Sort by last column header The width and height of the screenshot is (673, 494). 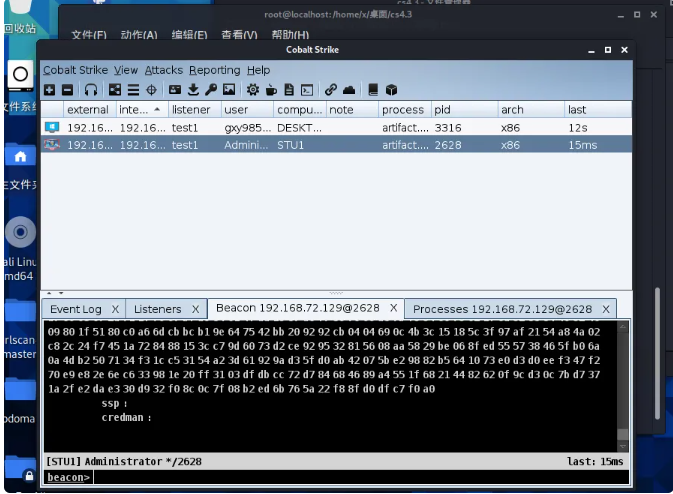tap(598, 110)
